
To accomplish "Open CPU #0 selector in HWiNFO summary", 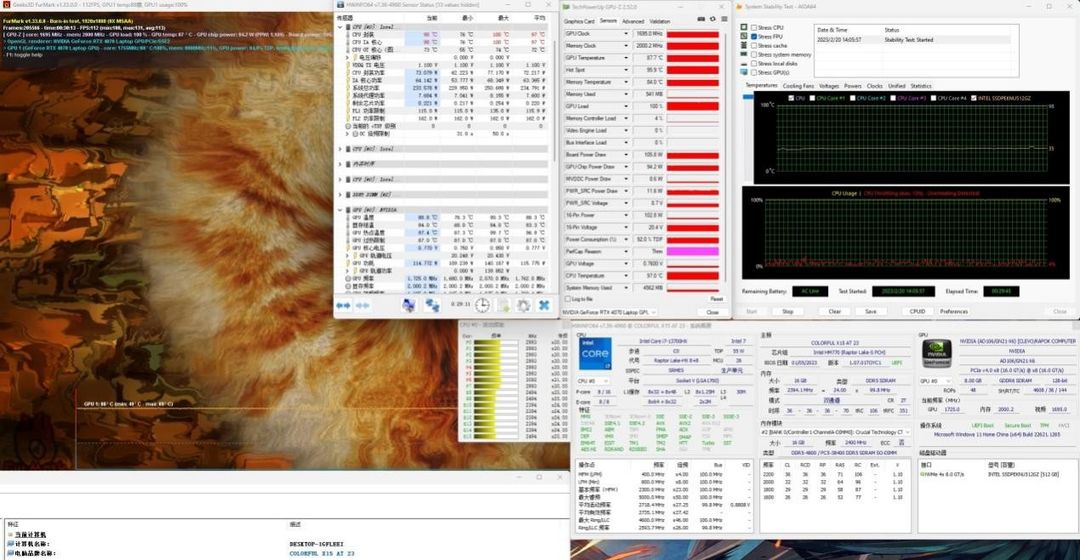I will point(592,380).
